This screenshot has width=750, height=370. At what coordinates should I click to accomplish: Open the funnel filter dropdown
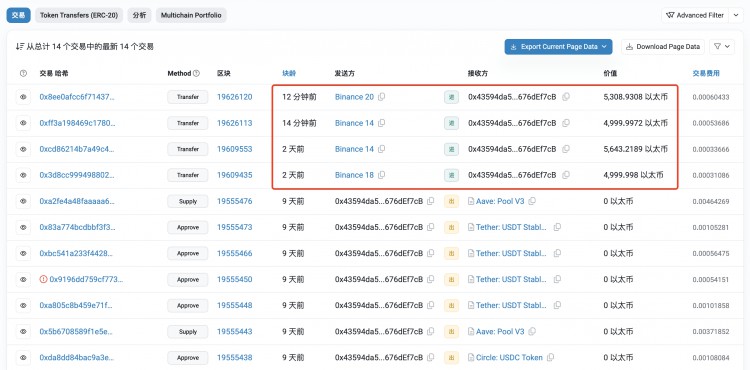pos(722,47)
